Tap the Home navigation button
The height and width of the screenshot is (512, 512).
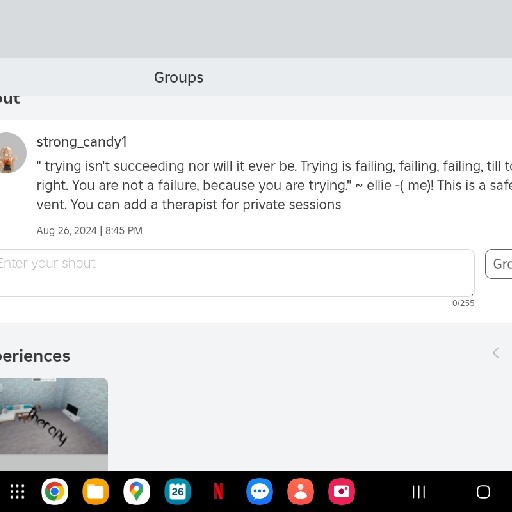pyautogui.click(x=483, y=492)
